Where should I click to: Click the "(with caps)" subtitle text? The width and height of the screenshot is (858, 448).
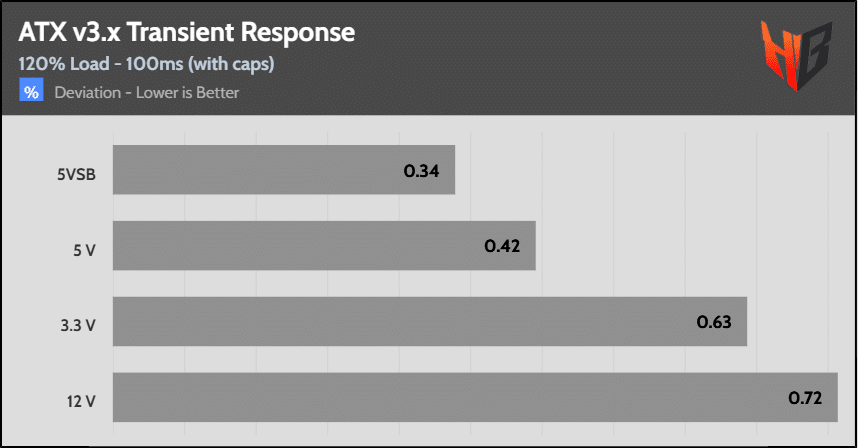coord(231,65)
